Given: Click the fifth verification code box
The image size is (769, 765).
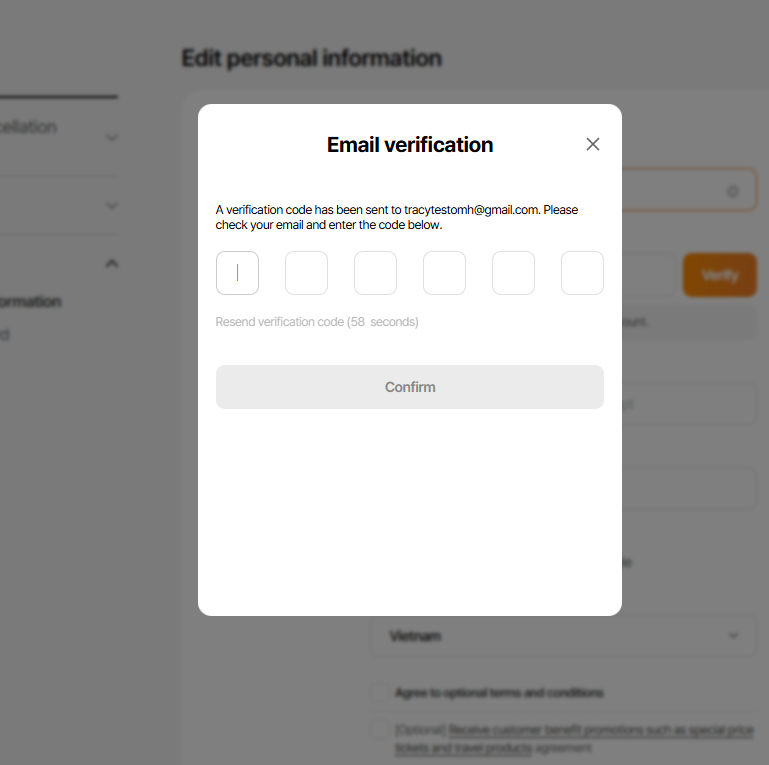Looking at the screenshot, I should tap(513, 273).
